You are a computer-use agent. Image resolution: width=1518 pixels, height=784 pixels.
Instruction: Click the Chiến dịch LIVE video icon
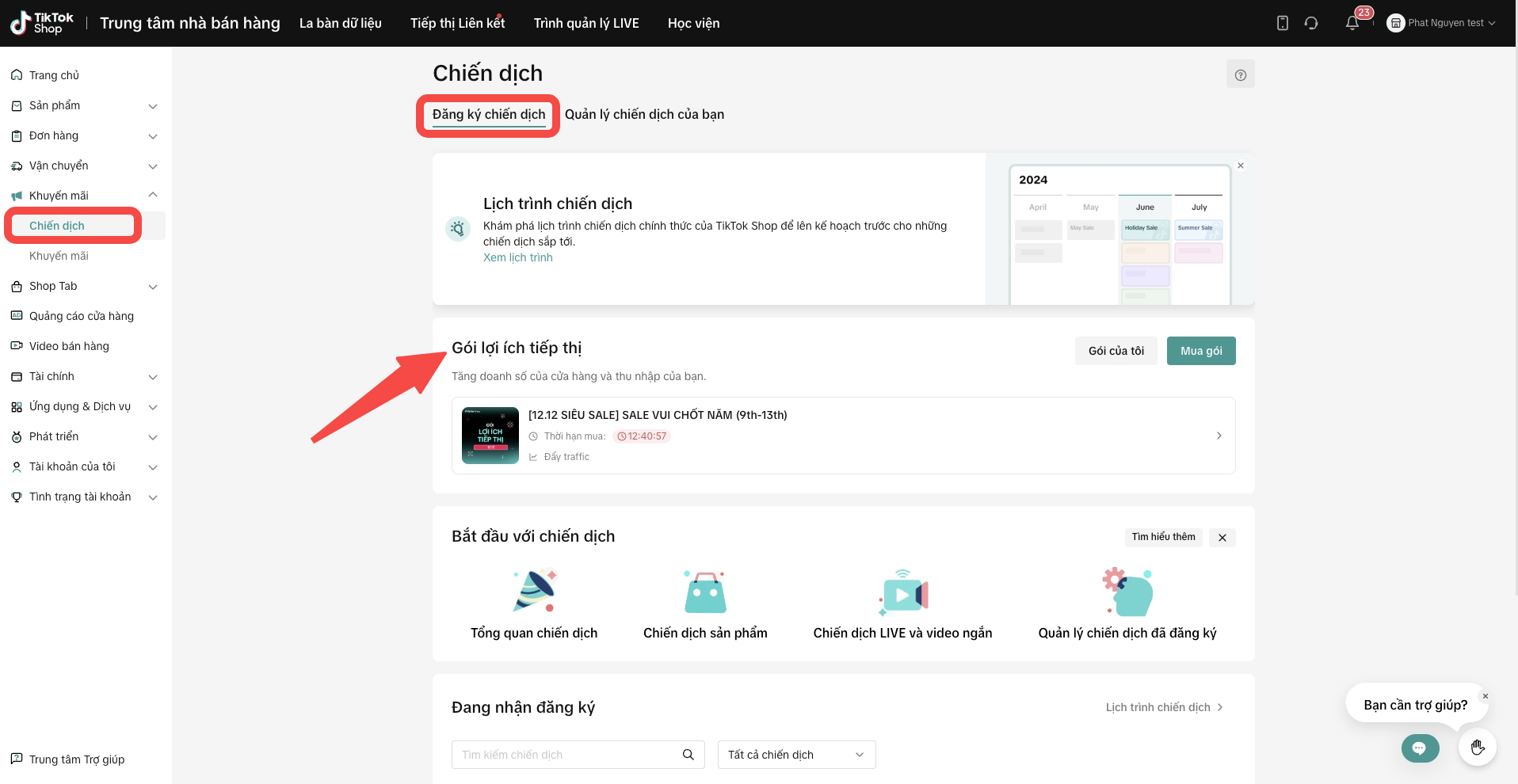coord(903,592)
